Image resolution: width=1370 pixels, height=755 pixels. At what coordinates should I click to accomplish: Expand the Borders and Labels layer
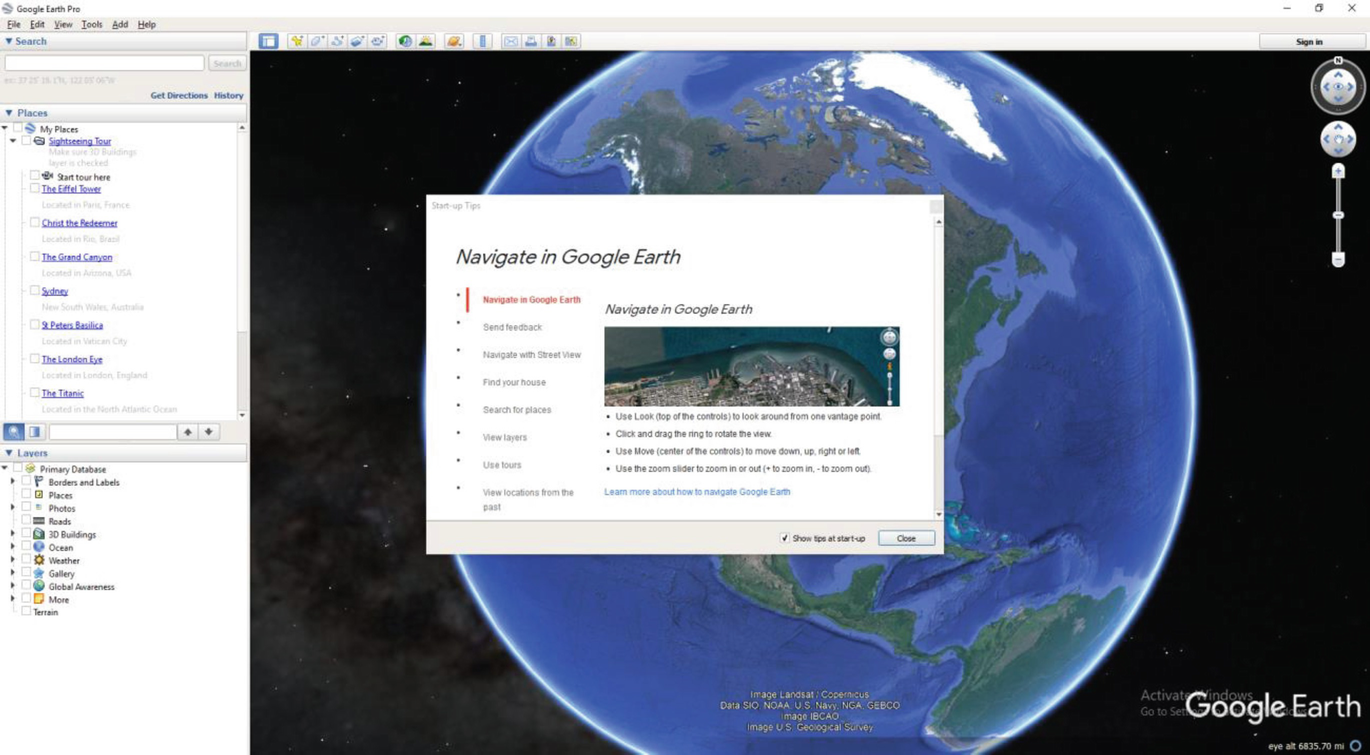point(13,482)
